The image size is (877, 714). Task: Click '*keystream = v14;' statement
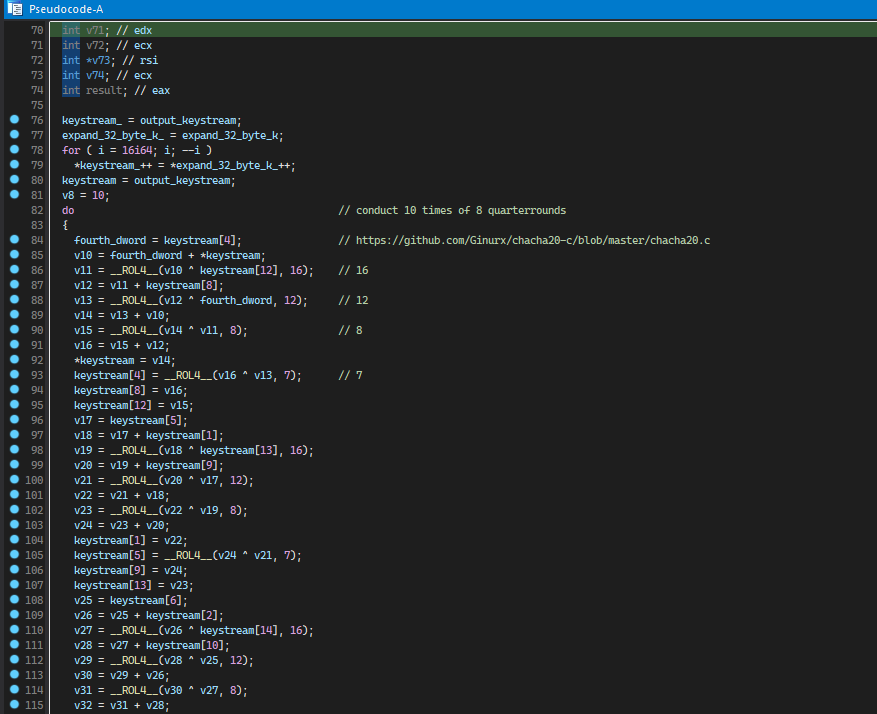(x=125, y=361)
